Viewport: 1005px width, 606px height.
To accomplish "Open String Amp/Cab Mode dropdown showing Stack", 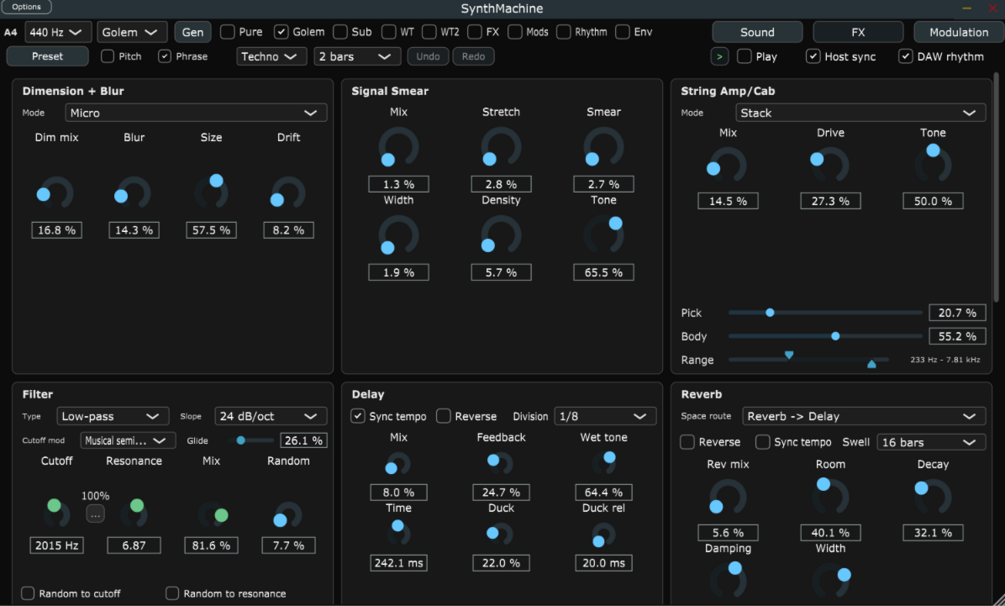I will (x=860, y=113).
